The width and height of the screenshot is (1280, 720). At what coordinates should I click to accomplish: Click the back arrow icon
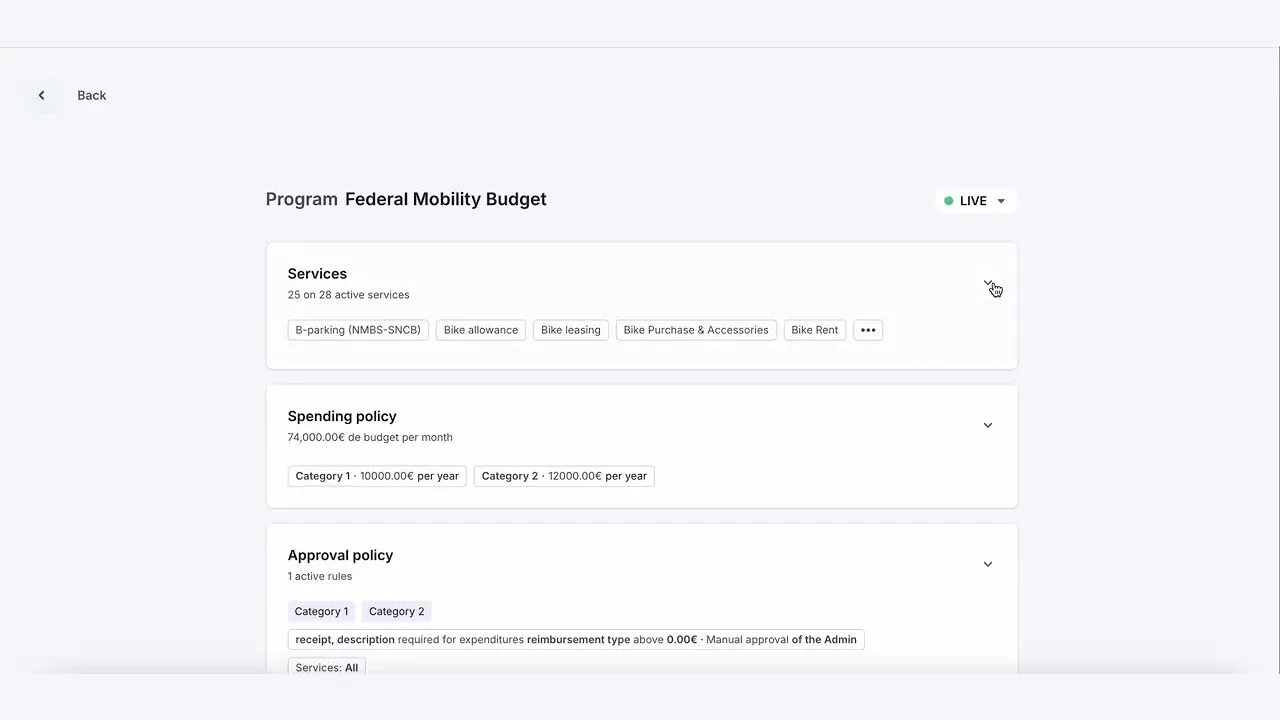[x=41, y=95]
